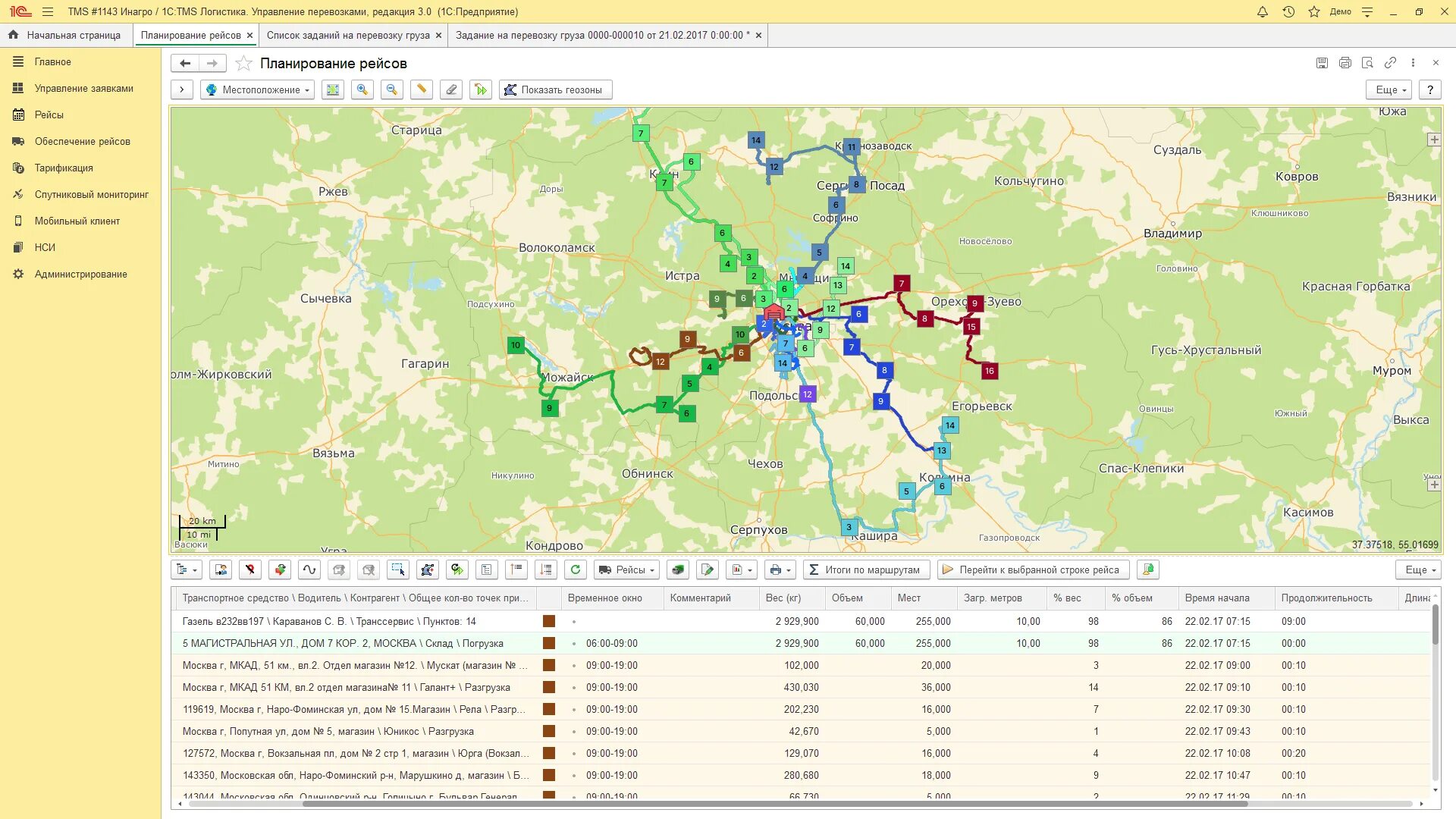
Task: Click the zoom in magnifier on map toolbar
Action: (362, 89)
